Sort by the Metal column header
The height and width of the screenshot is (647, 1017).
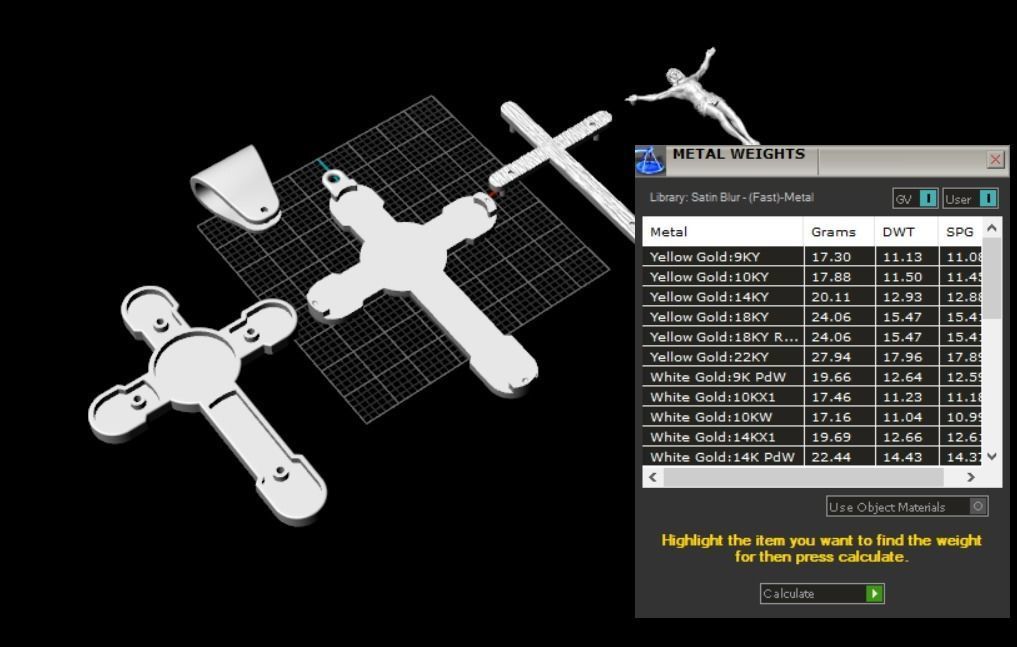click(723, 232)
